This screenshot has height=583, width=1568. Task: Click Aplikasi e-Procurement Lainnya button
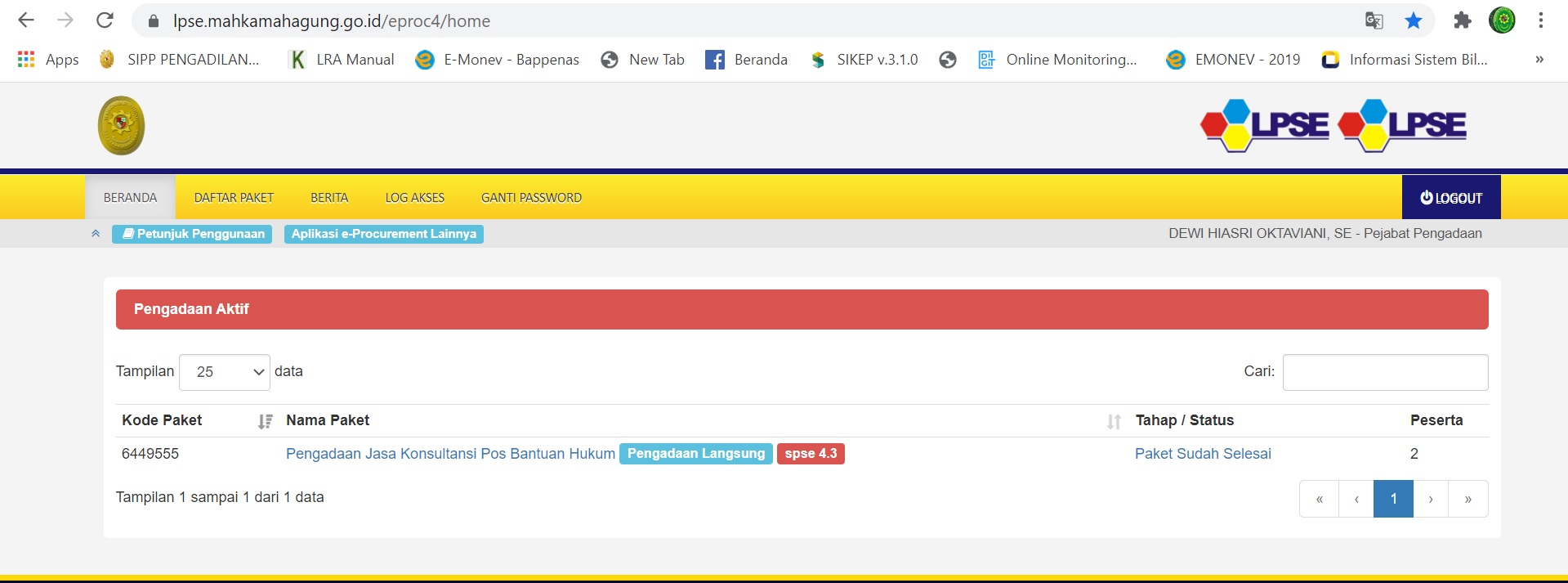(x=383, y=234)
